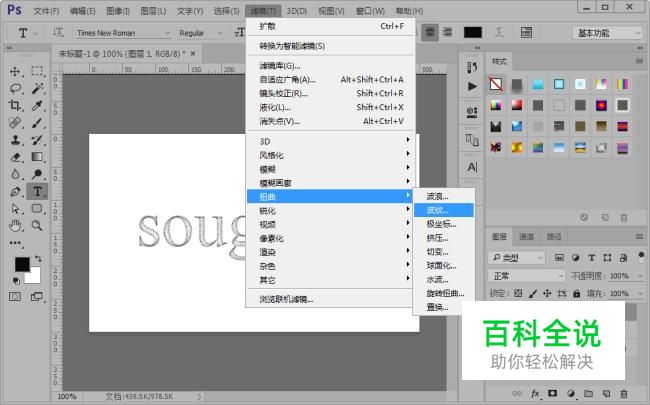This screenshot has width=650, height=405.
Task: Open the 填充 fill percentage dropdown
Action: pos(640,293)
